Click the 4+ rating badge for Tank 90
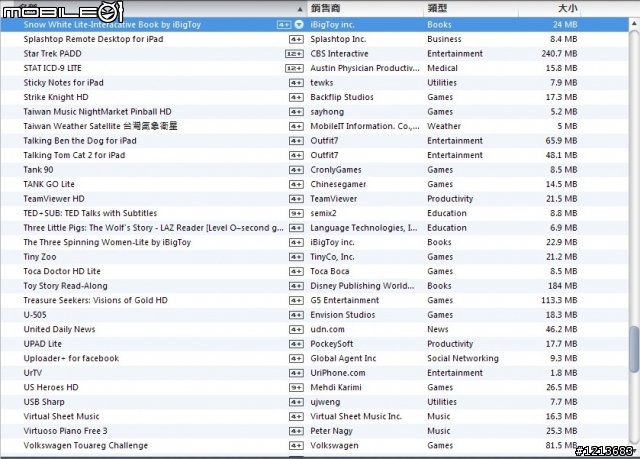The width and height of the screenshot is (640, 459). (296, 170)
